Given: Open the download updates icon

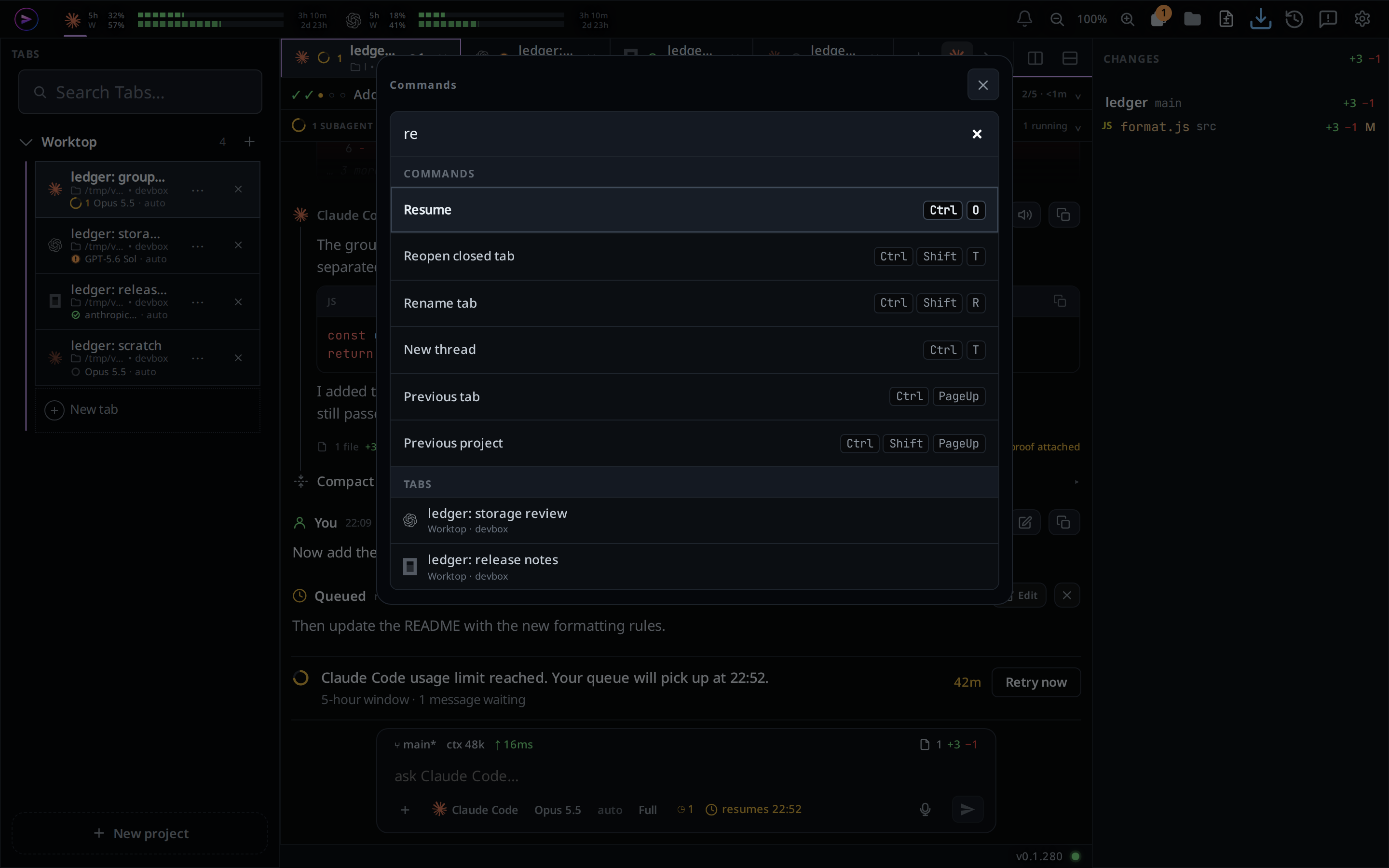Looking at the screenshot, I should (x=1260, y=19).
